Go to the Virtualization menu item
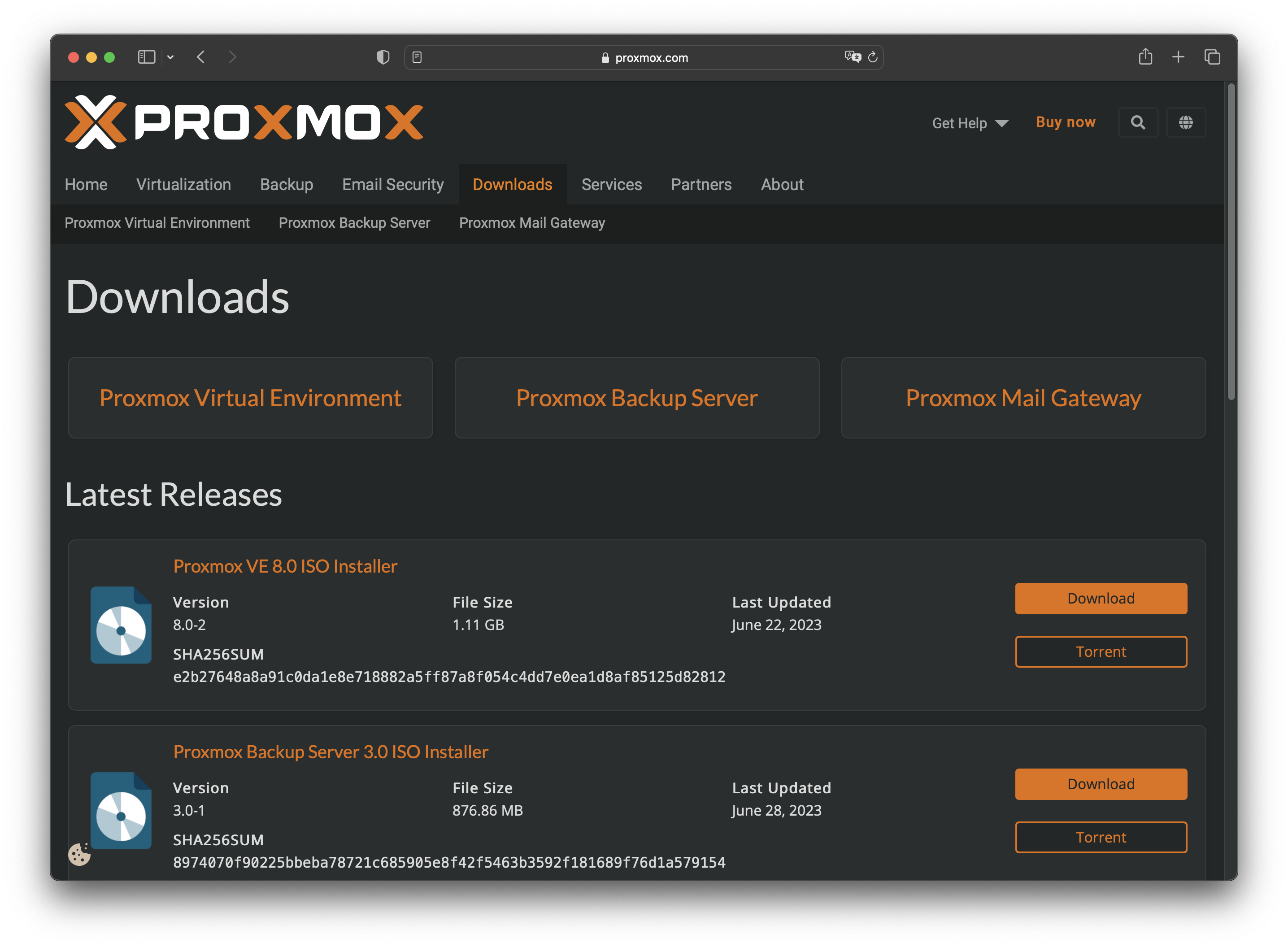1288x947 pixels. tap(183, 185)
